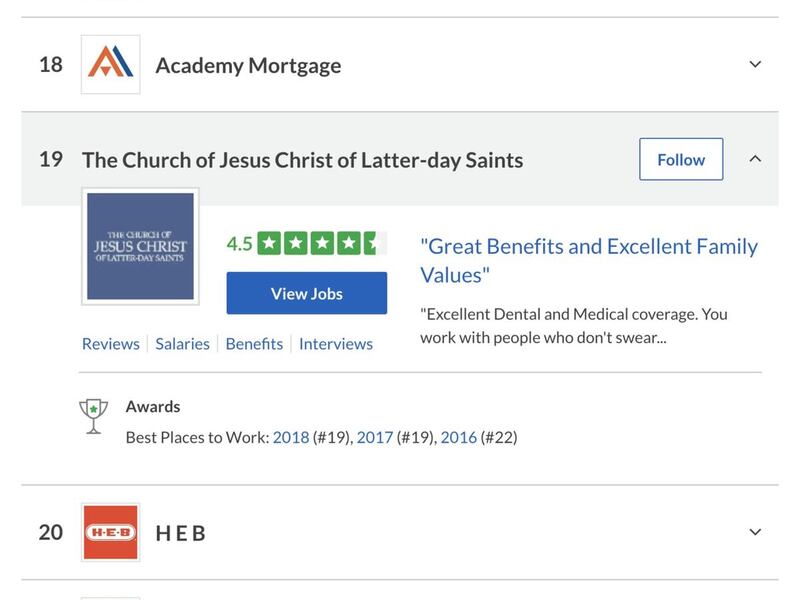This screenshot has width=800, height=600.
Task: Click the third green rating star
Action: coord(322,240)
